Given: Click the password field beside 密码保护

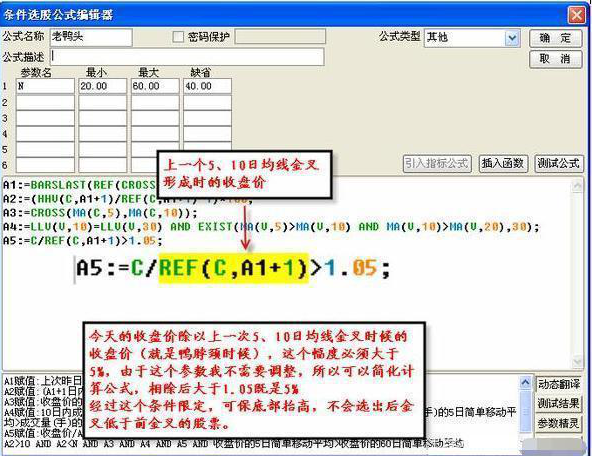Looking at the screenshot, I should tap(280, 37).
